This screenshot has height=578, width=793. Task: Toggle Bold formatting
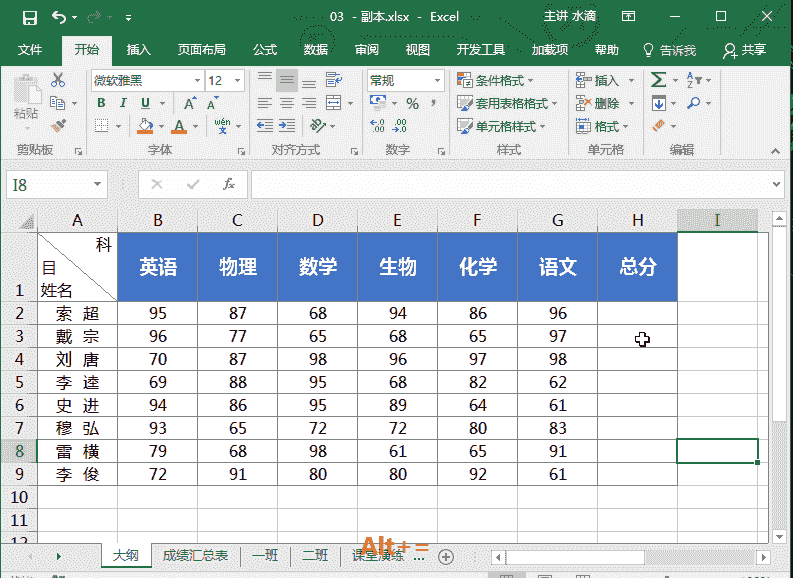pyautogui.click(x=101, y=103)
